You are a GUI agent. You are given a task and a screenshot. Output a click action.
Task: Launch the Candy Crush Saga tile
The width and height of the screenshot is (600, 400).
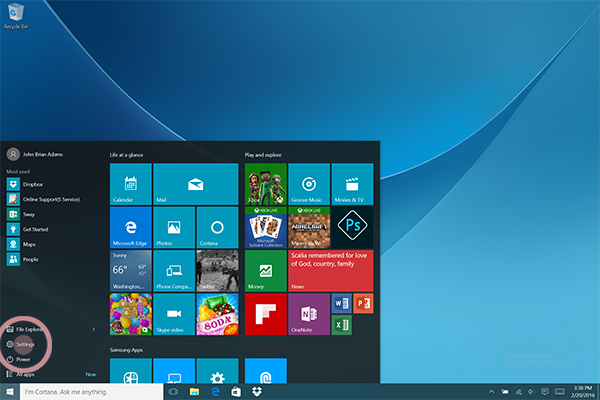pos(130,314)
